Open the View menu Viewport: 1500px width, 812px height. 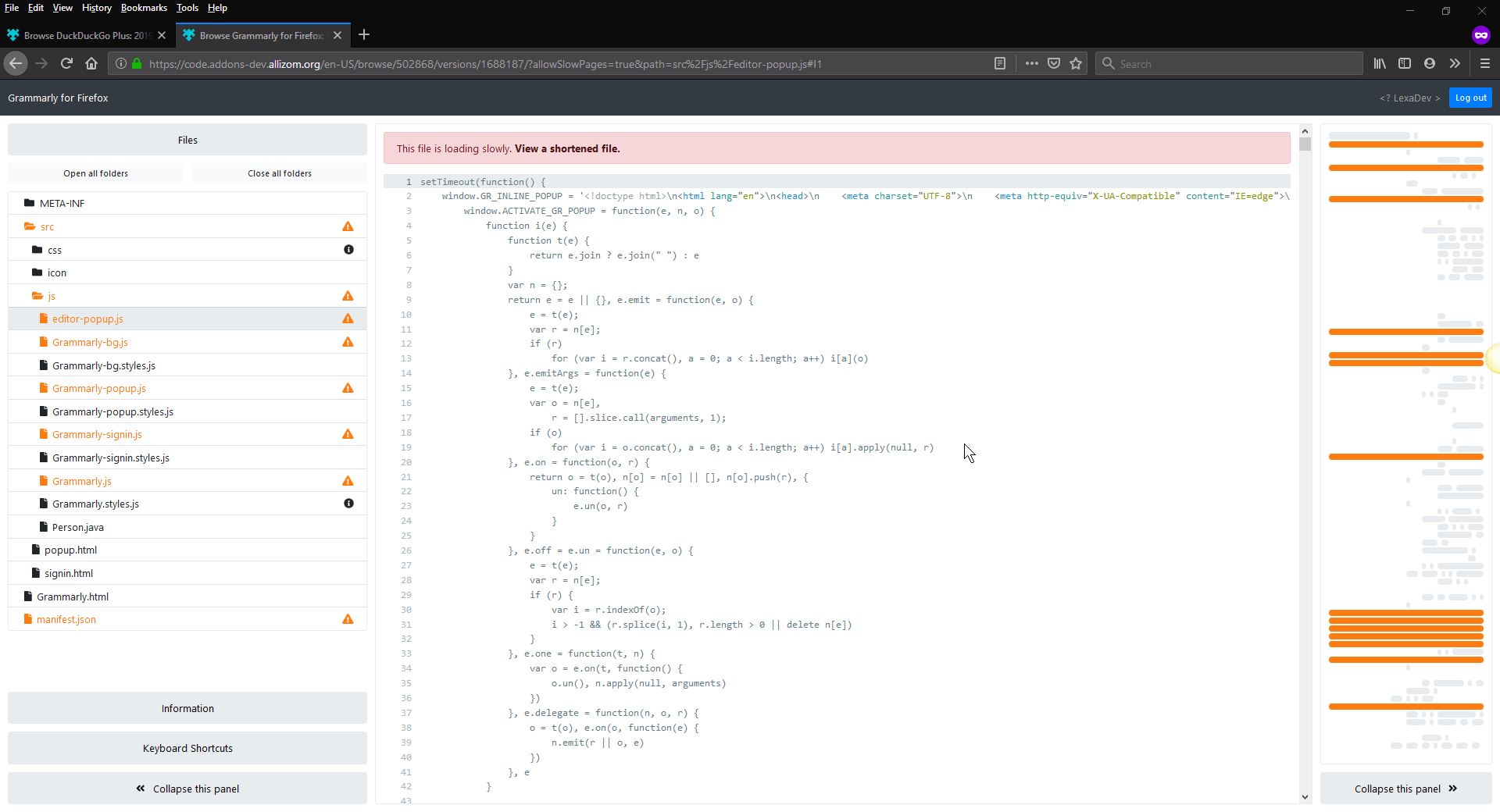[x=62, y=8]
